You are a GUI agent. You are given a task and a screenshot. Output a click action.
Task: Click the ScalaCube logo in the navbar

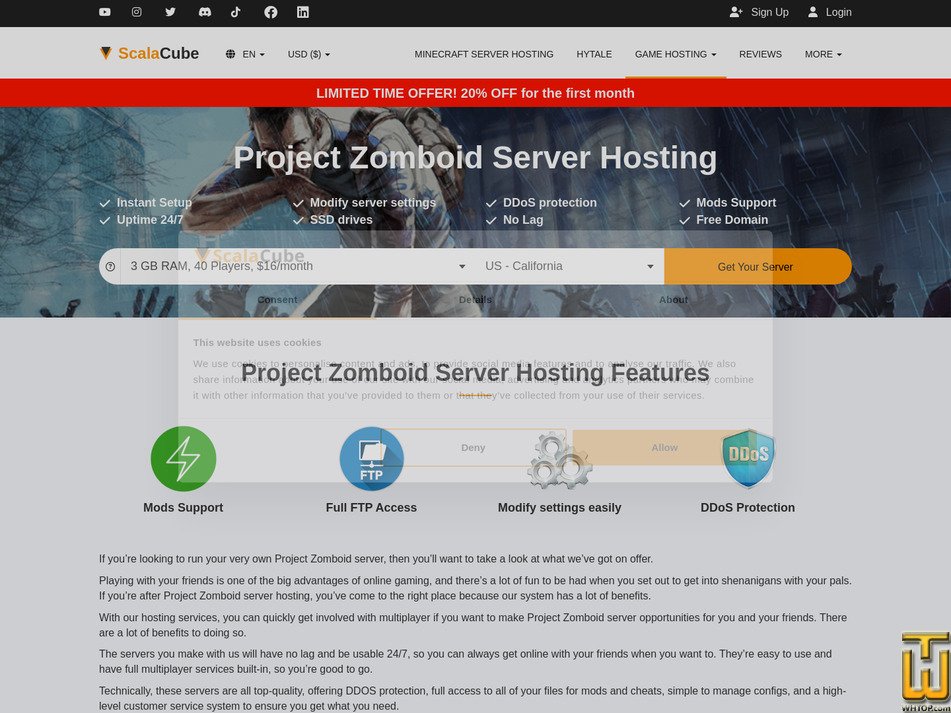pos(150,53)
